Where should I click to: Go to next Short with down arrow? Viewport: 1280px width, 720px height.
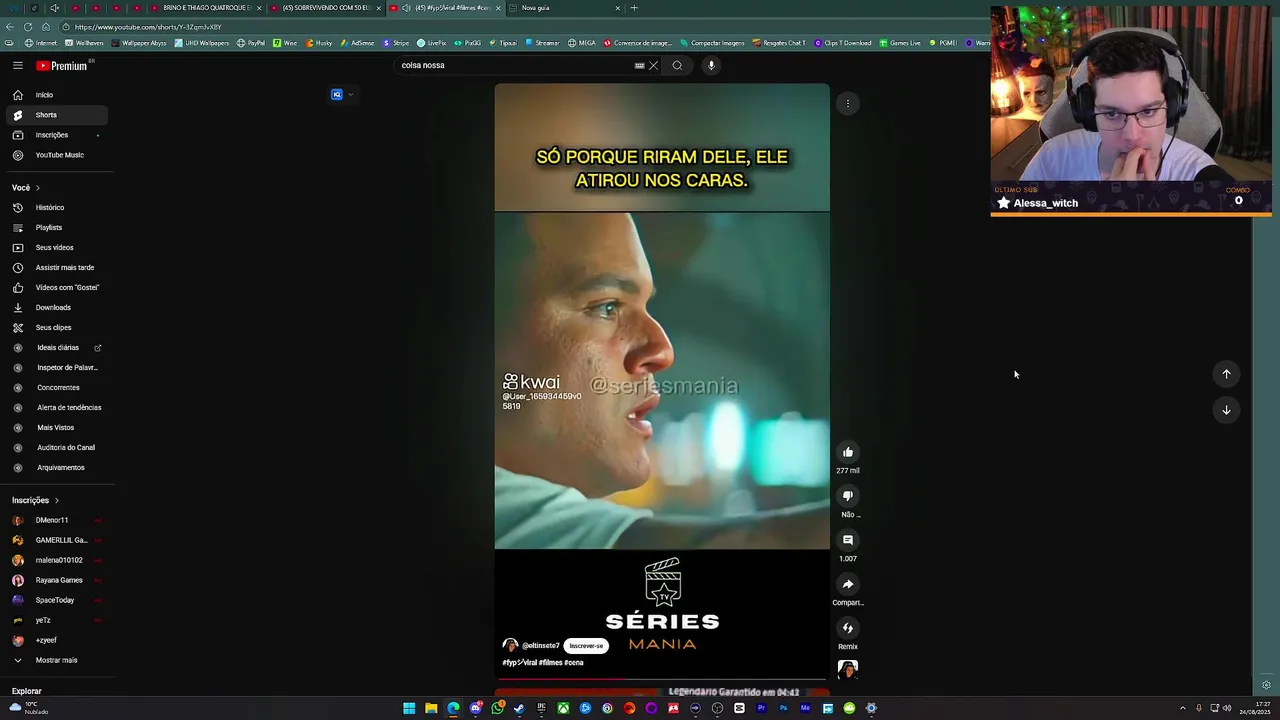[1226, 410]
